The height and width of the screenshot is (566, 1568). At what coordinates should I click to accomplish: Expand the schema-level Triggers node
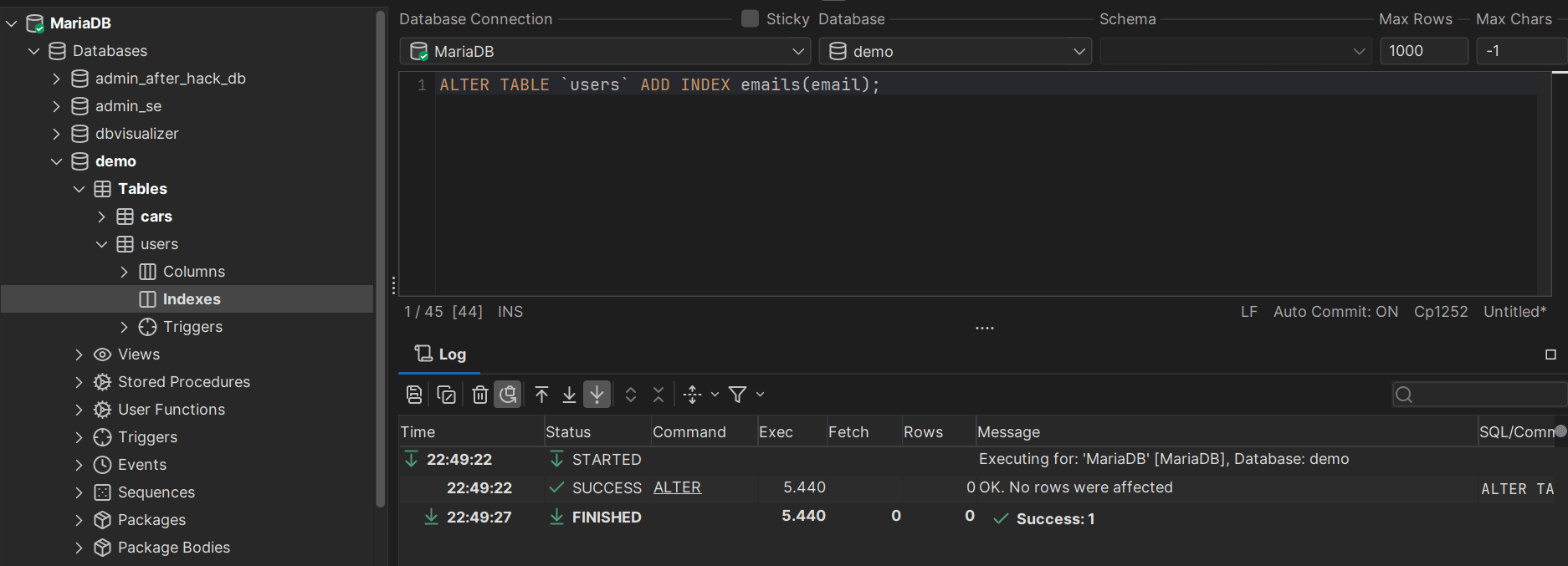click(x=79, y=437)
